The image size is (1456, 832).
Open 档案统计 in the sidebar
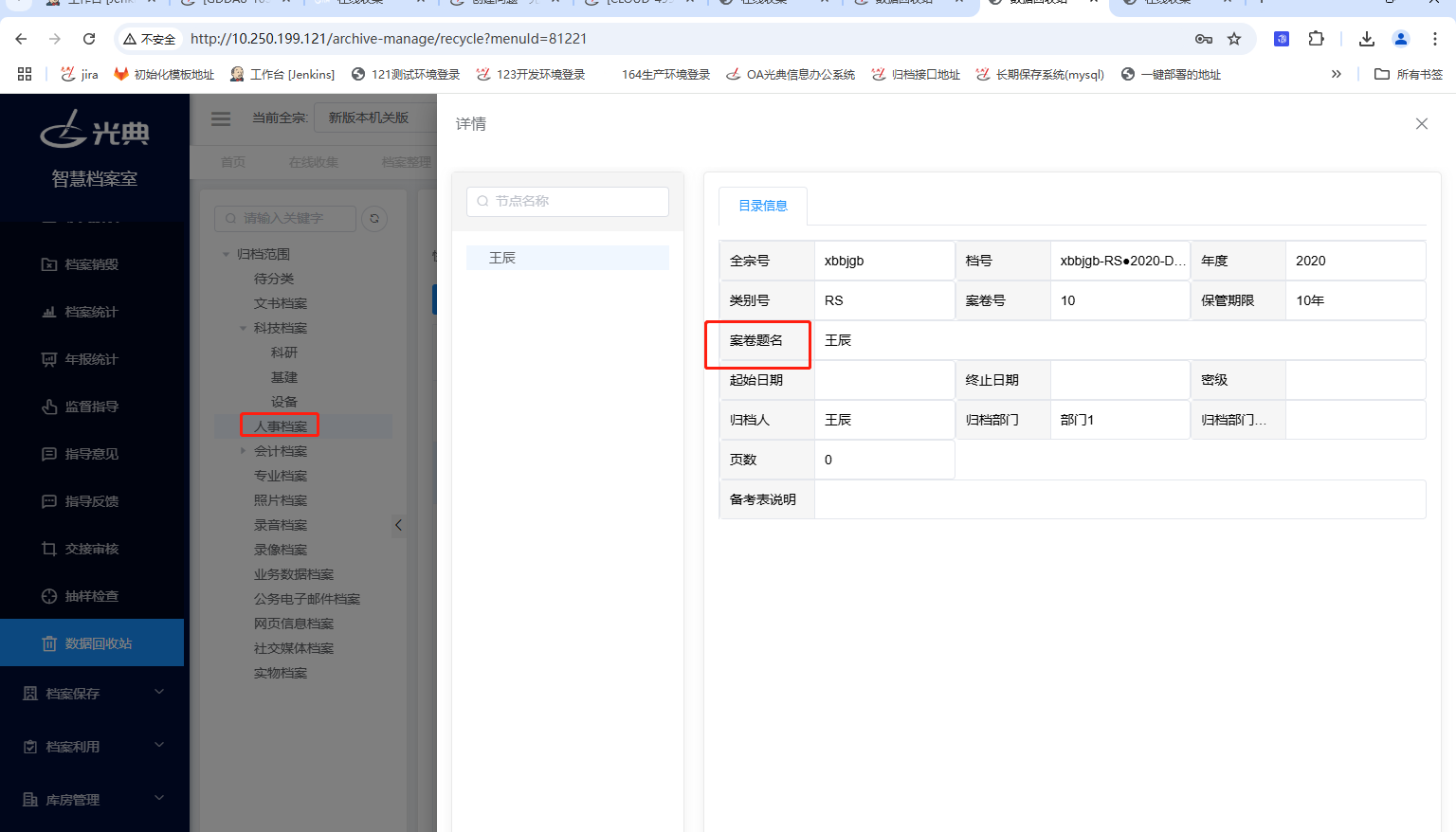click(x=92, y=312)
